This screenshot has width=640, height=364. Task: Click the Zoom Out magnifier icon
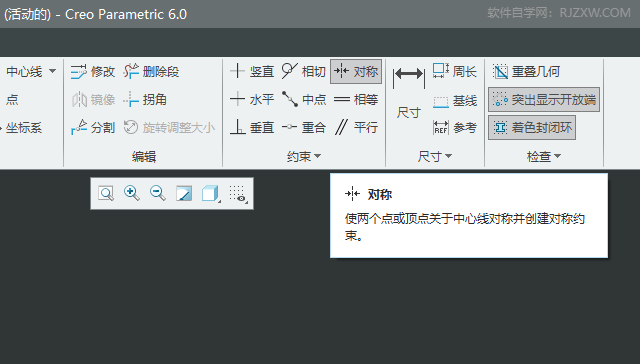[x=158, y=193]
